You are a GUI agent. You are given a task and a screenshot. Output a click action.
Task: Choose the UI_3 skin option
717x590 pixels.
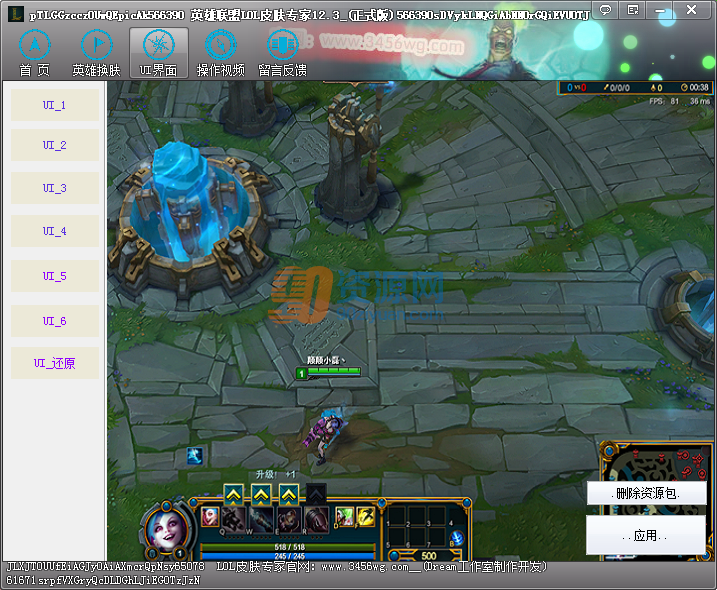click(x=55, y=188)
